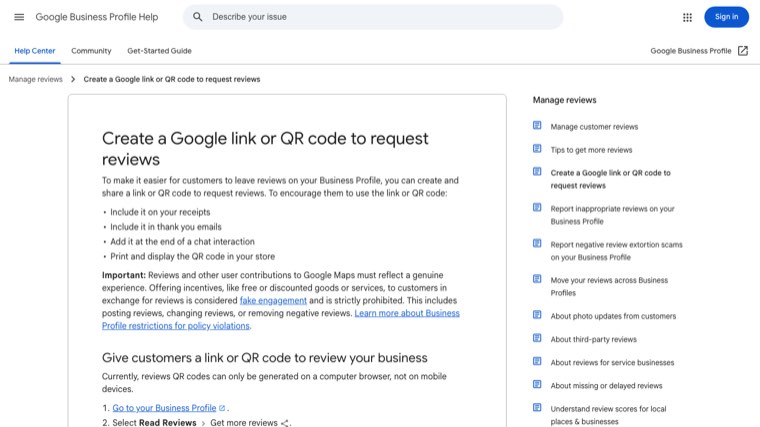Click the external link icon beside Google Business Profile

point(743,51)
